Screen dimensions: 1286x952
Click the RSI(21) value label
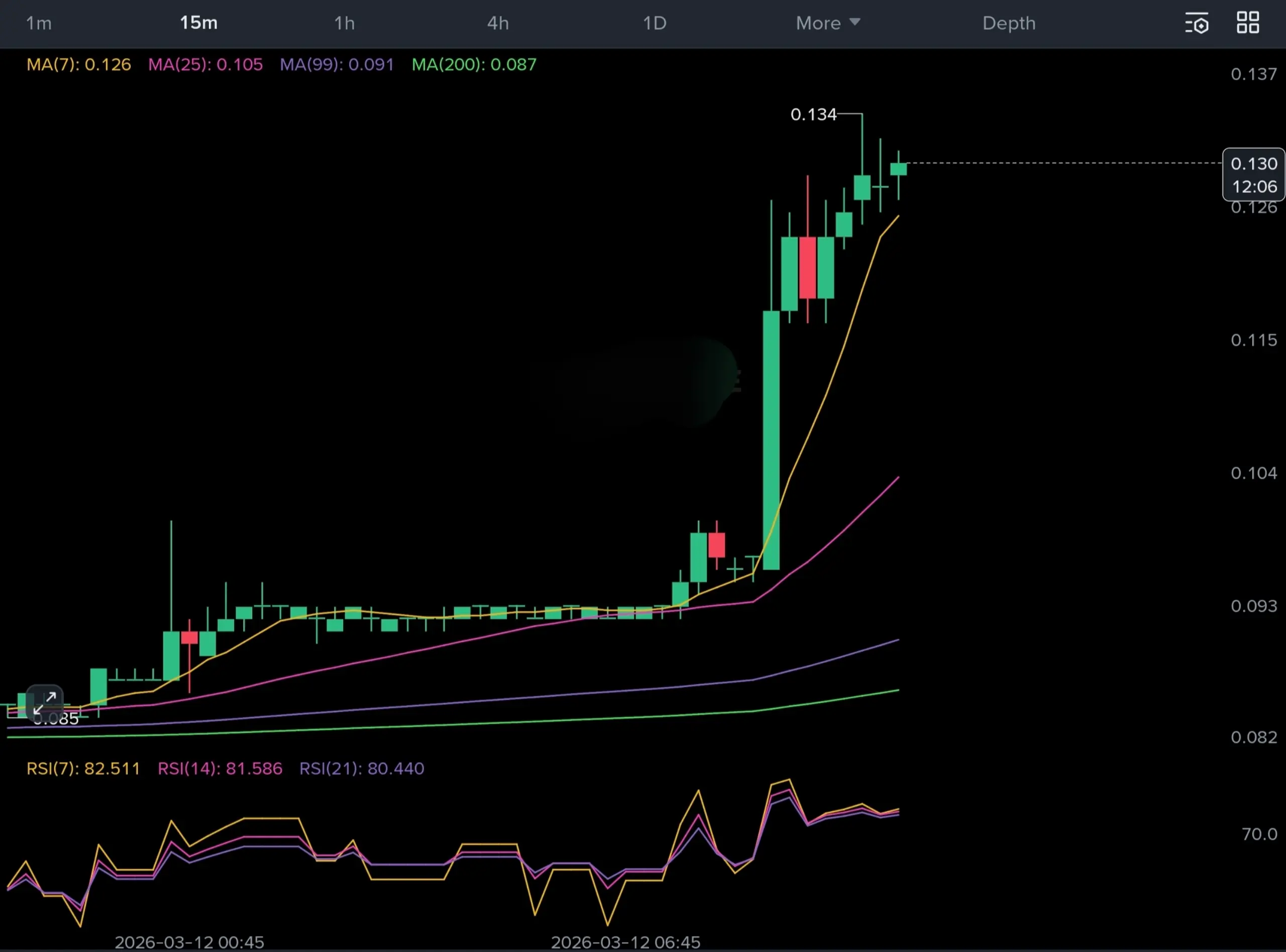pyautogui.click(x=361, y=768)
